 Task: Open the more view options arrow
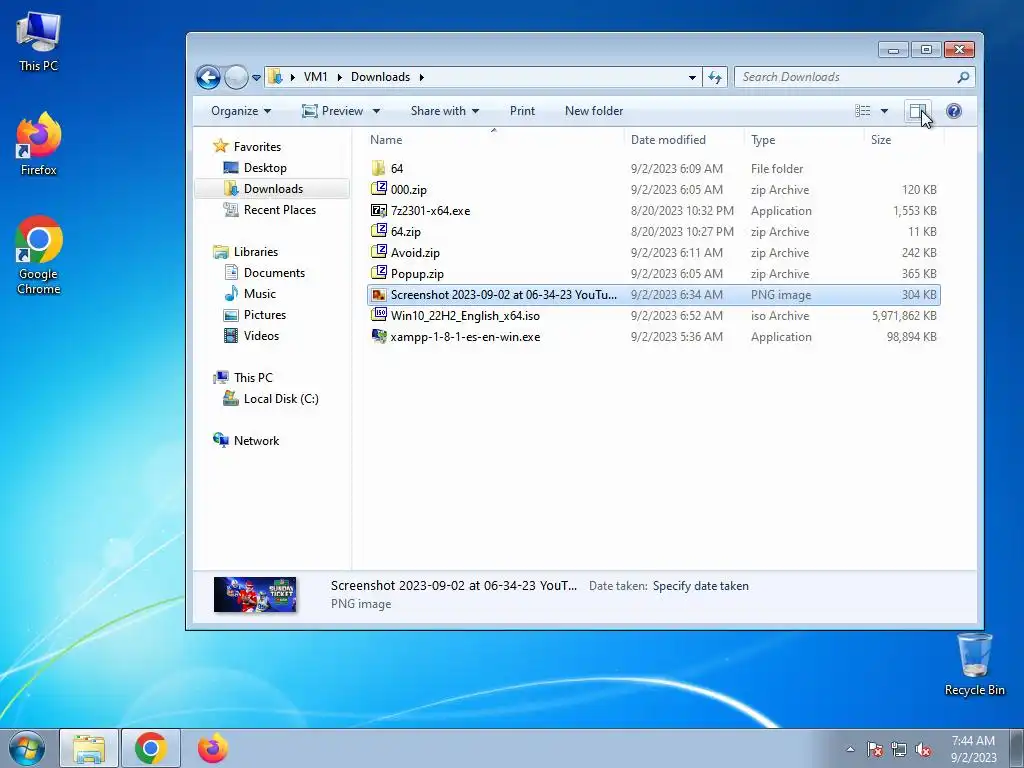tap(884, 111)
